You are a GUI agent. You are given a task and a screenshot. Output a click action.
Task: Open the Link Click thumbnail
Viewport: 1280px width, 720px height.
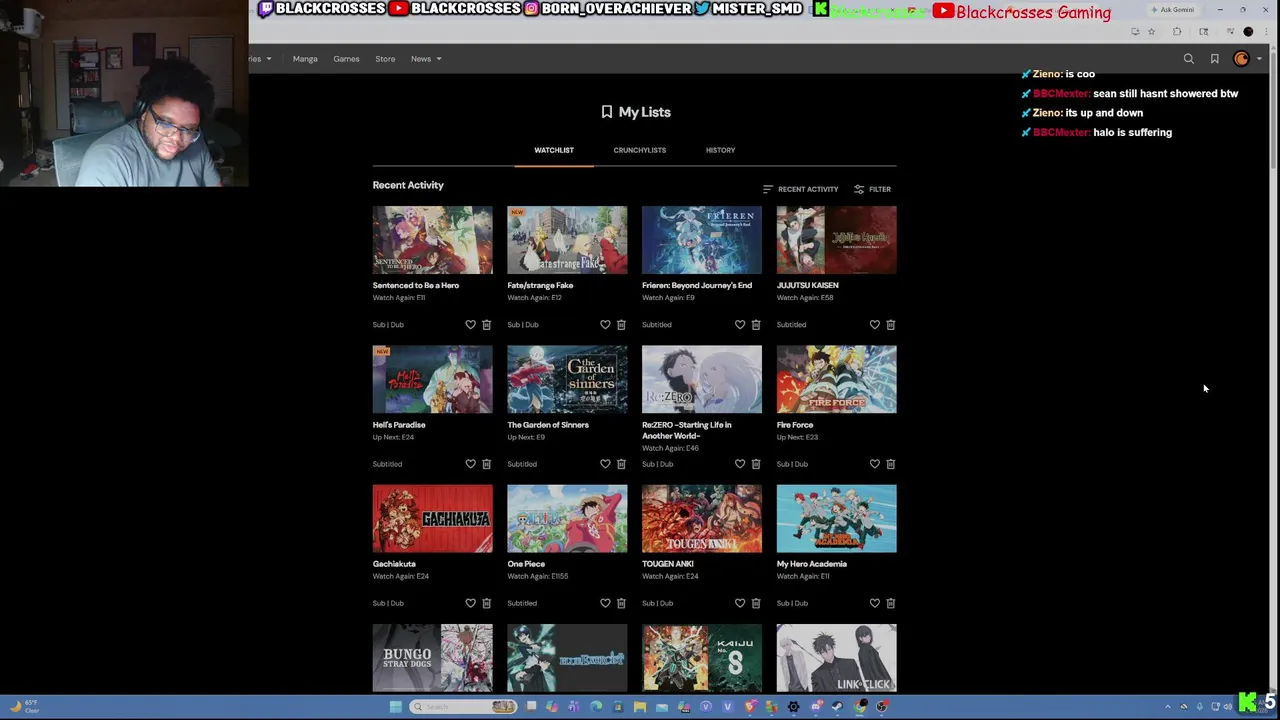[837, 658]
